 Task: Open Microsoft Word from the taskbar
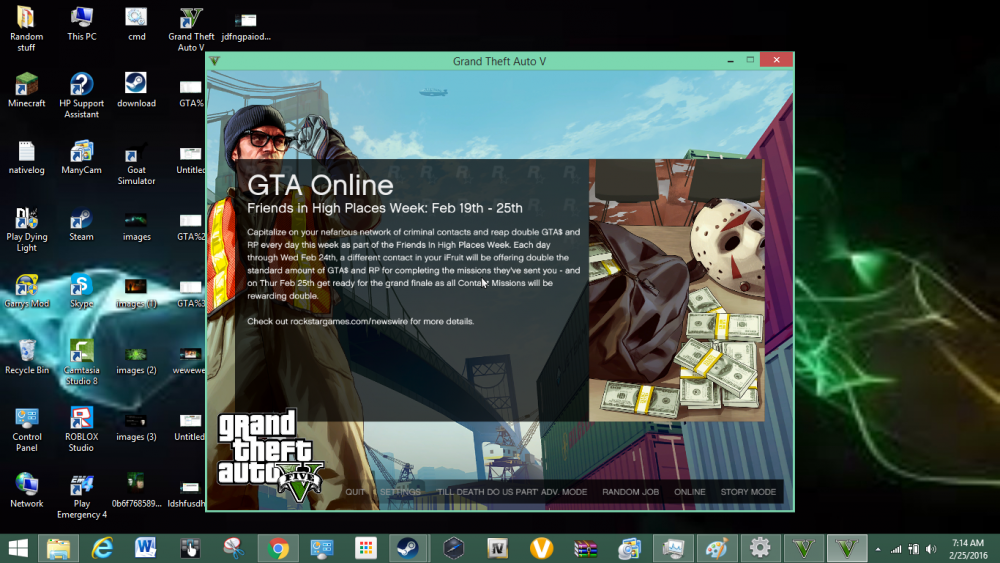(x=145, y=548)
